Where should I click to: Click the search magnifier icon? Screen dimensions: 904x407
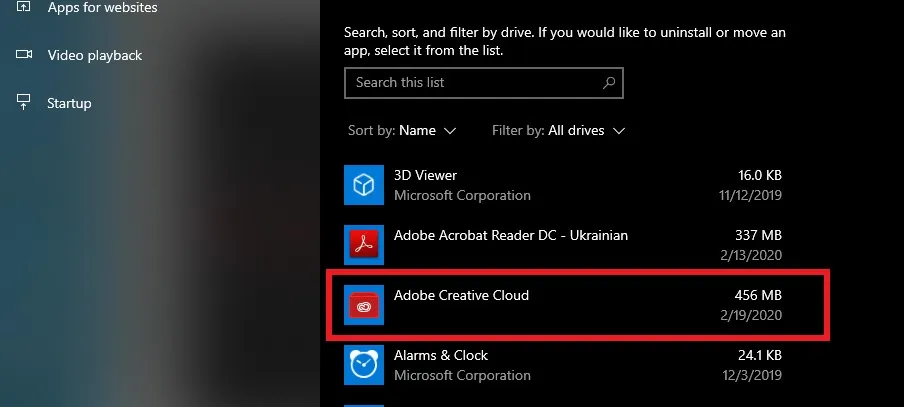tap(609, 82)
